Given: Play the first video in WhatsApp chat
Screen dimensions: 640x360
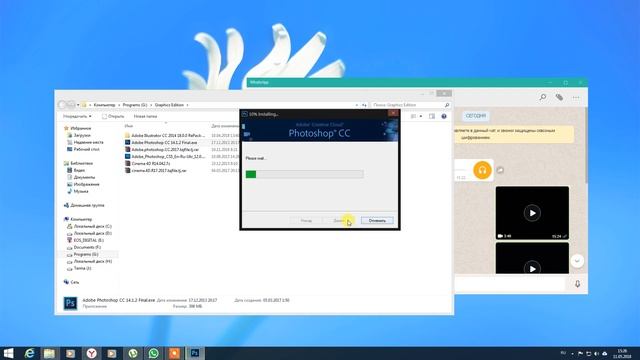Looking at the screenshot, I should [x=532, y=213].
